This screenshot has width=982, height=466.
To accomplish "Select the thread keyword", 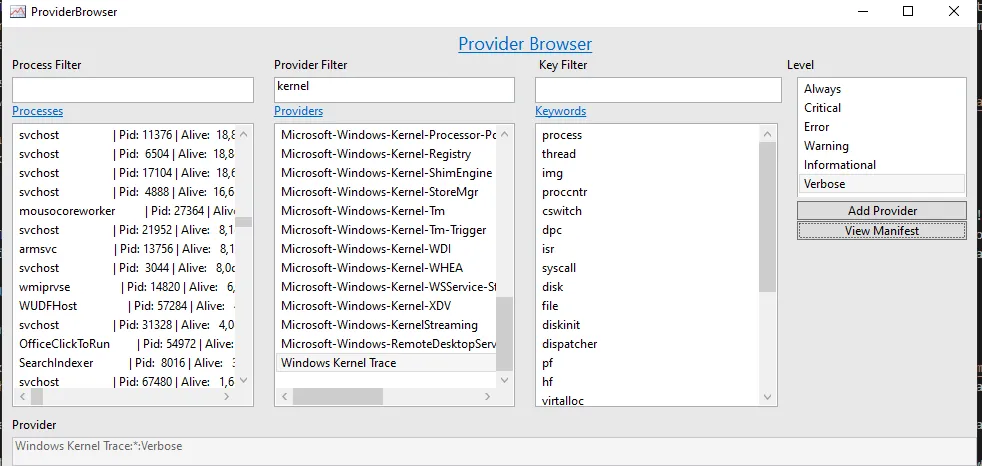I will (x=648, y=153).
